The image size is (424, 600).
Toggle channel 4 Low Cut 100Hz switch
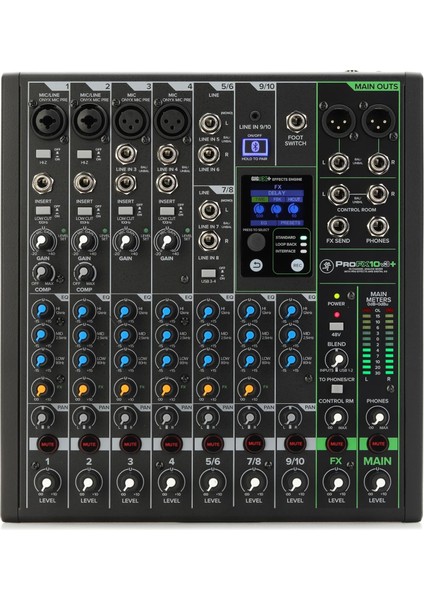click(167, 210)
